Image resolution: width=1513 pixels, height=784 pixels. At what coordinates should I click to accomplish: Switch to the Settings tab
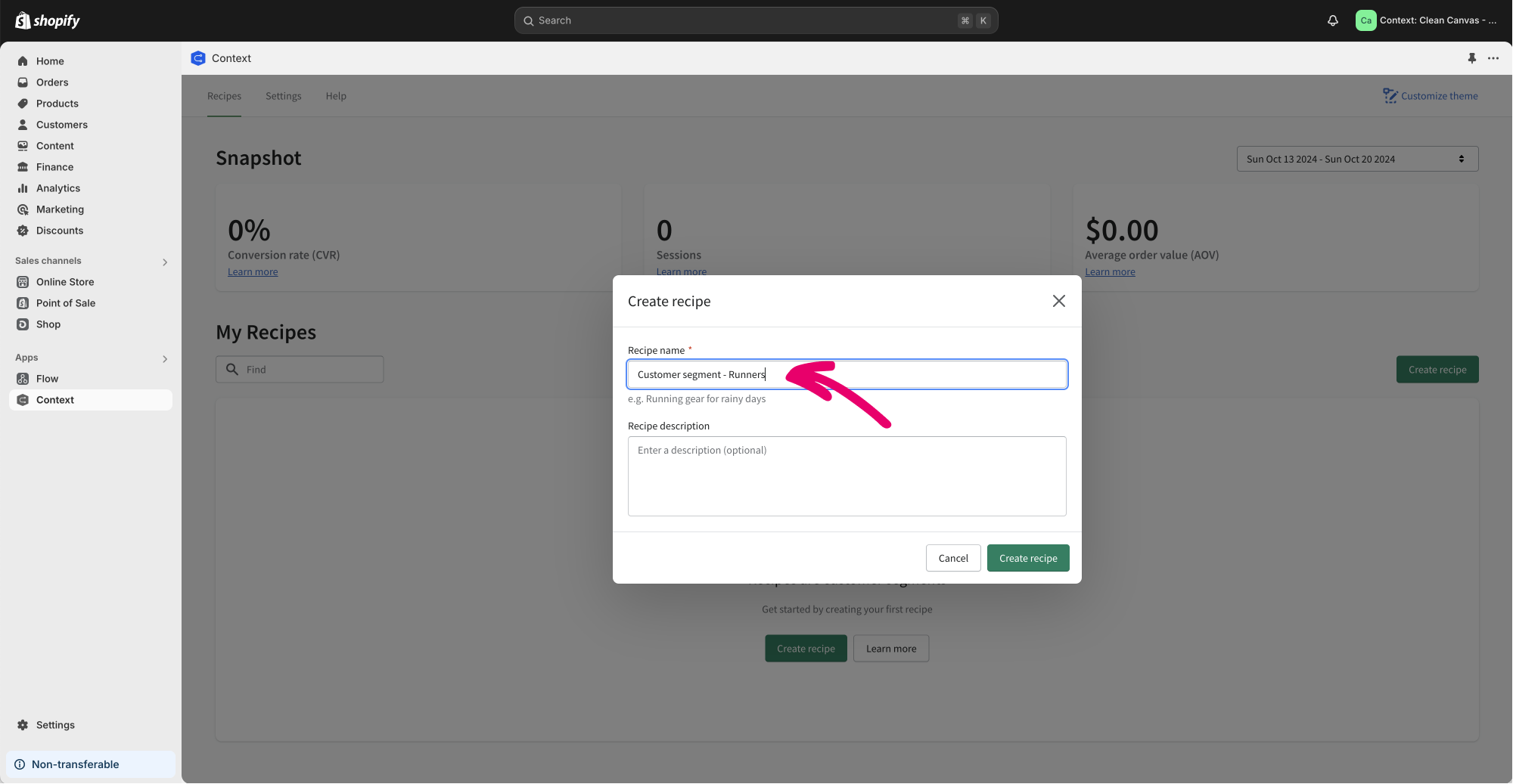(283, 96)
